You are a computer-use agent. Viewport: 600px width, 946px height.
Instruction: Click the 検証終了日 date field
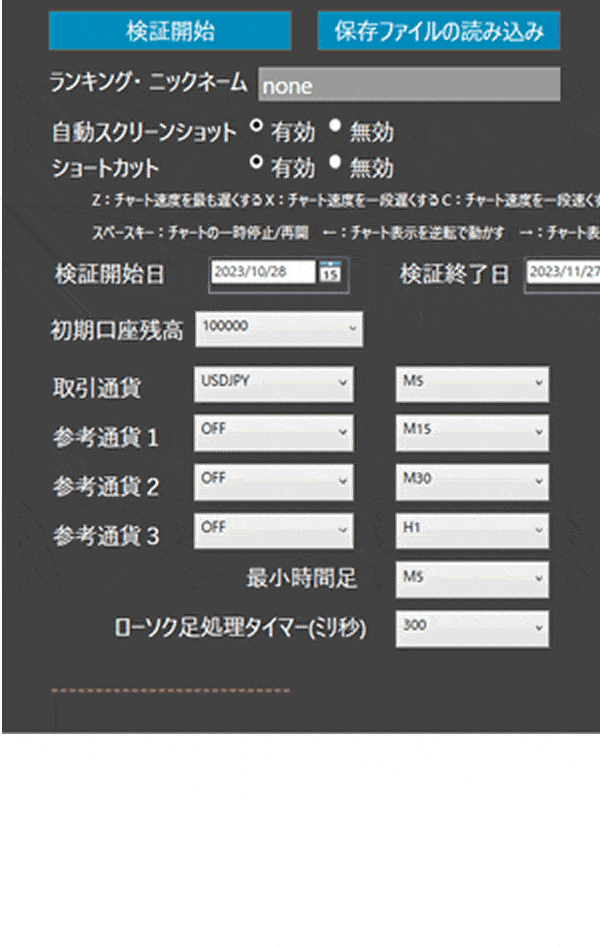point(562,273)
